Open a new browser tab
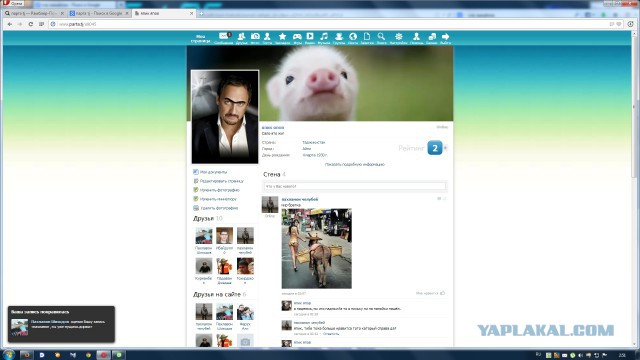The width and height of the screenshot is (640, 360). click(201, 13)
